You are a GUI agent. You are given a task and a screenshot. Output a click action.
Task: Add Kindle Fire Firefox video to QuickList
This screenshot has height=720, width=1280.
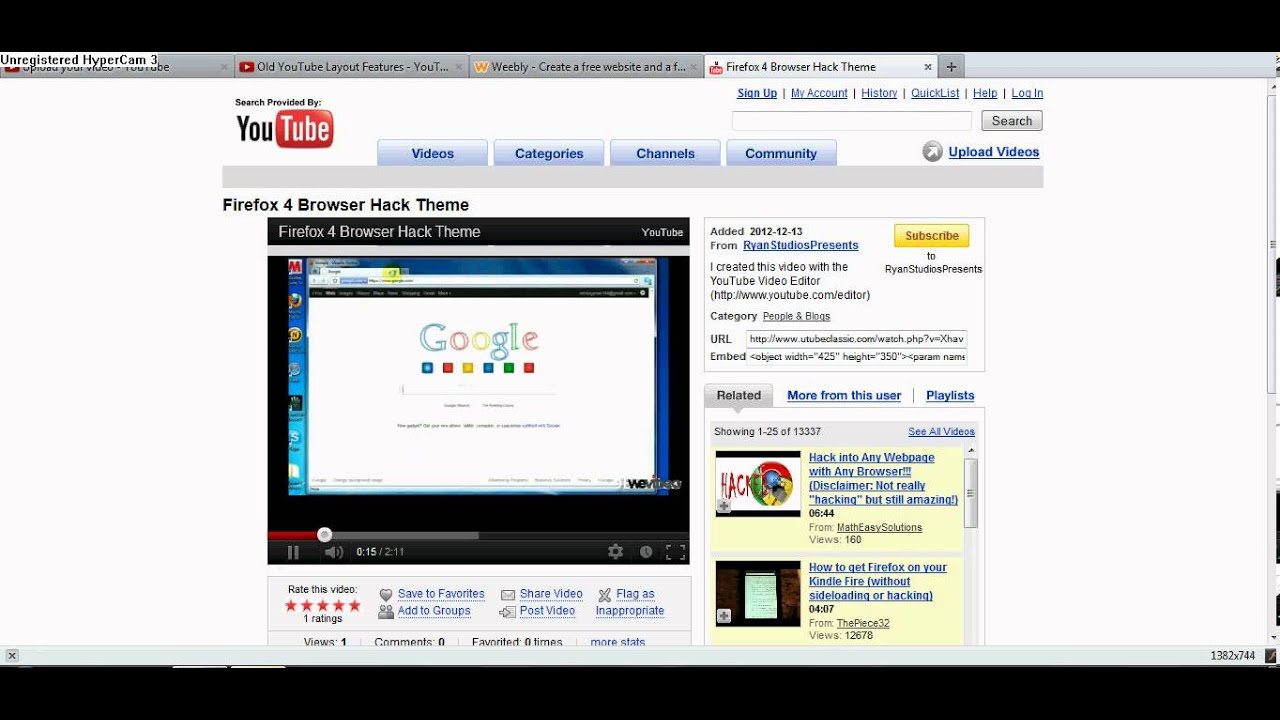click(x=723, y=617)
